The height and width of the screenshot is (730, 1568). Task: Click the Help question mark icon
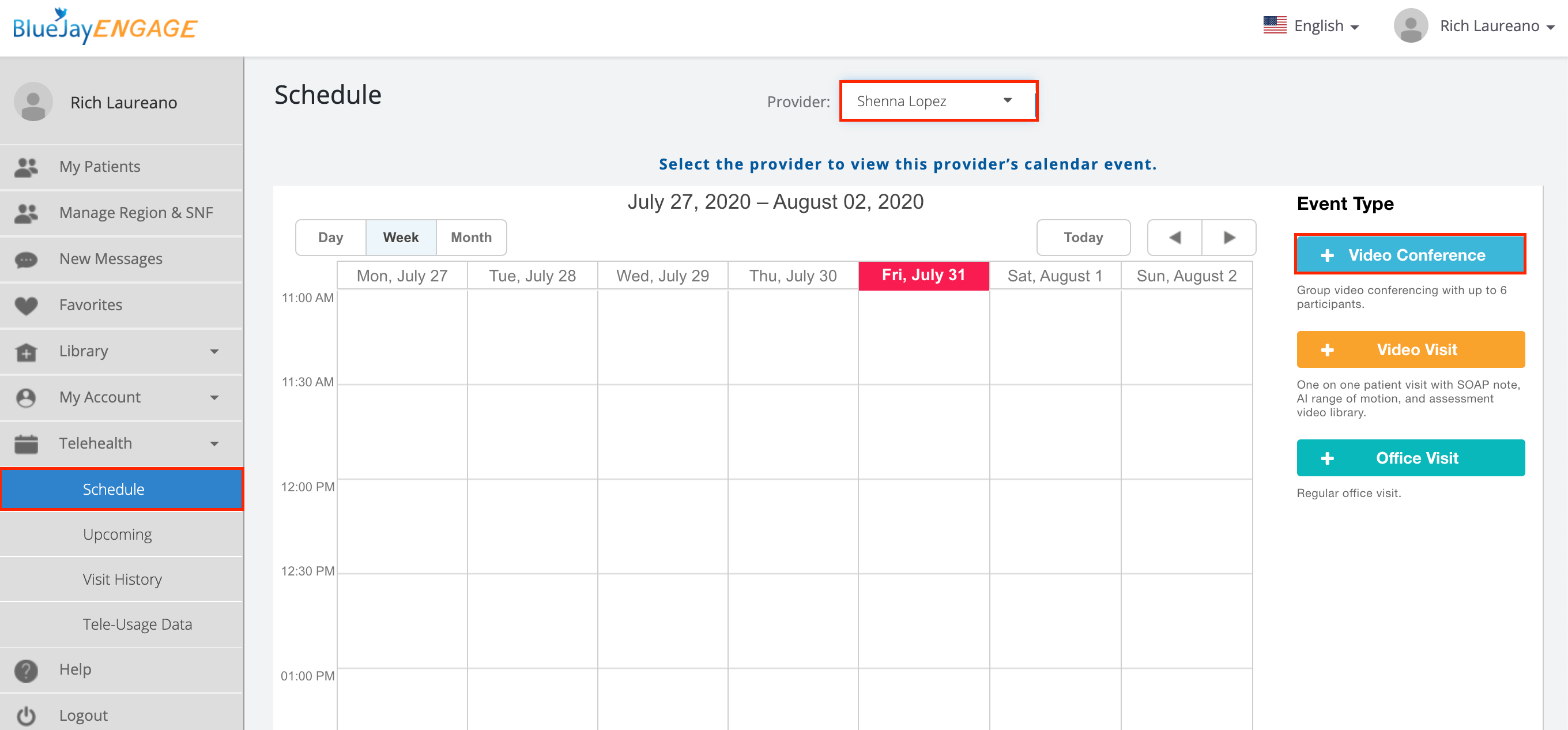point(26,669)
